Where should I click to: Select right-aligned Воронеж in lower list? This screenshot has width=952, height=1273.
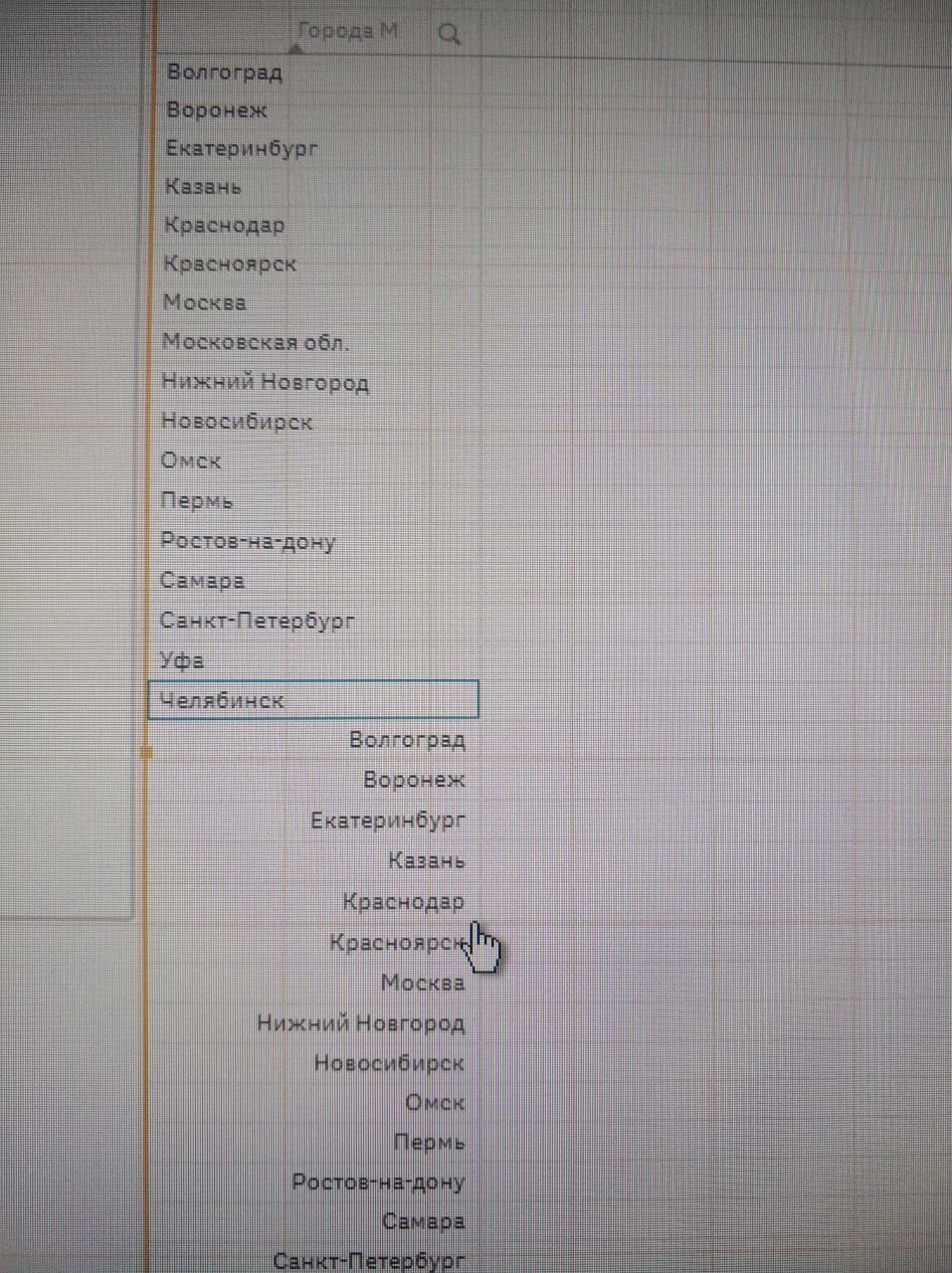coord(414,780)
